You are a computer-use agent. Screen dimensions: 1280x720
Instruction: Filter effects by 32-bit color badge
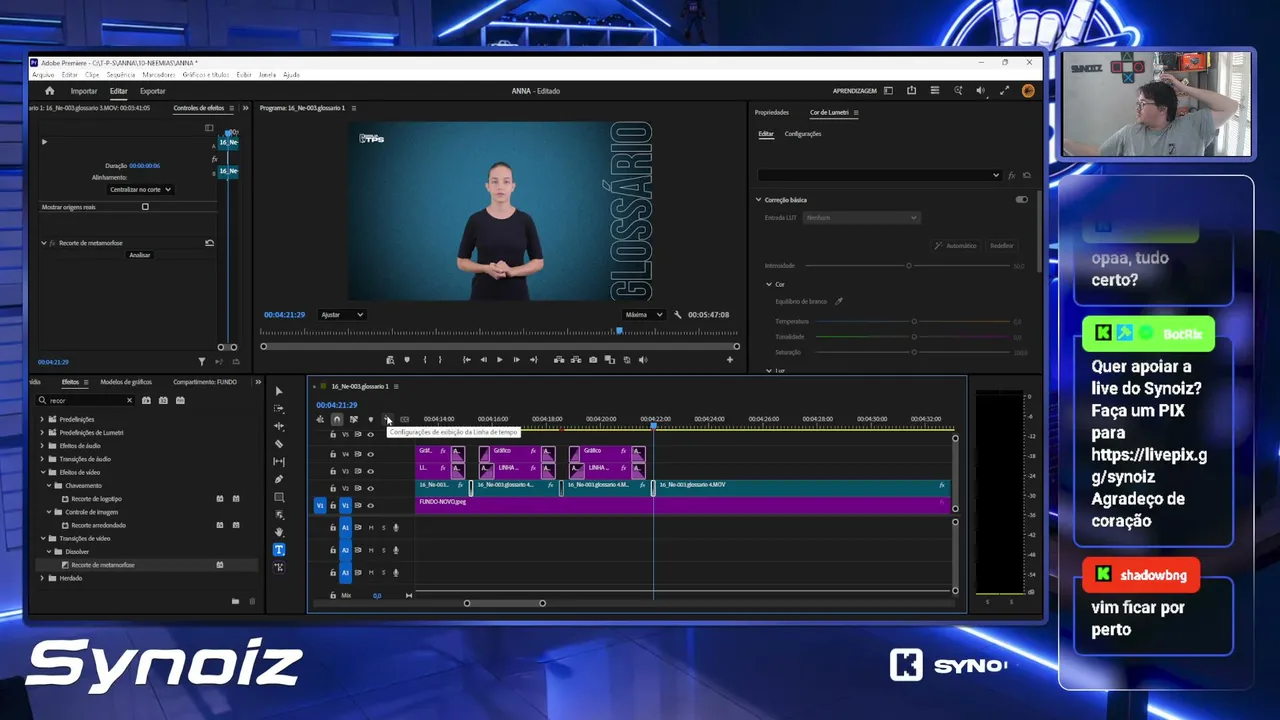pos(163,400)
